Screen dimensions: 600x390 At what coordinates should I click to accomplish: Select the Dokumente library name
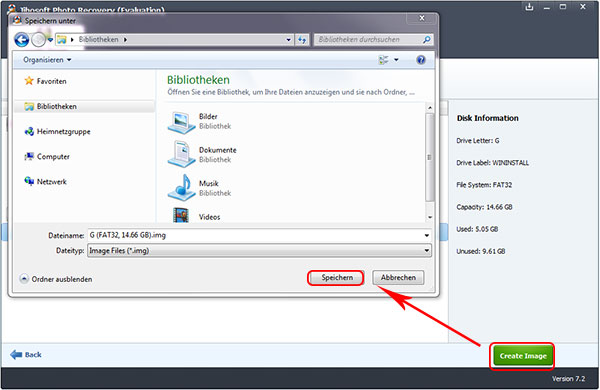tap(218, 150)
